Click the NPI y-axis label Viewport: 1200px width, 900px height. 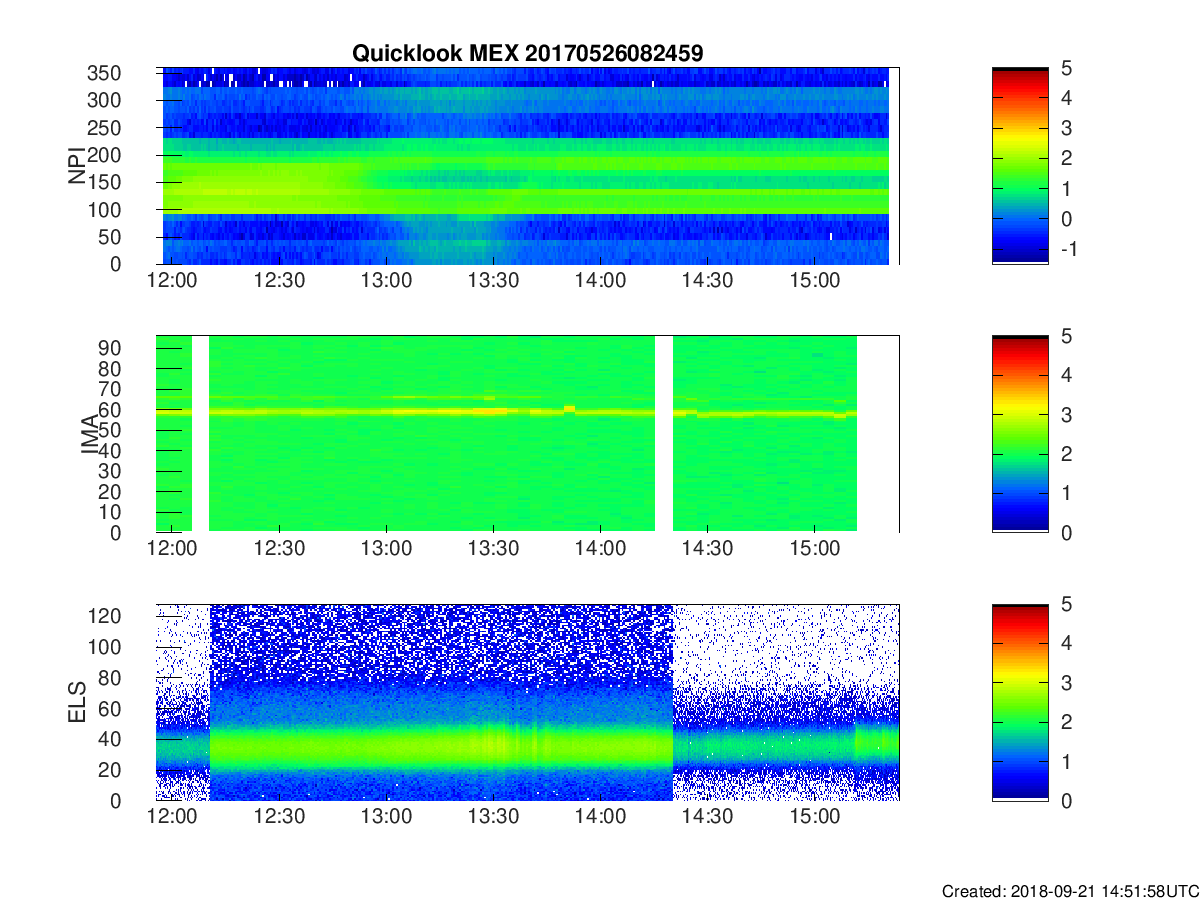point(77,166)
